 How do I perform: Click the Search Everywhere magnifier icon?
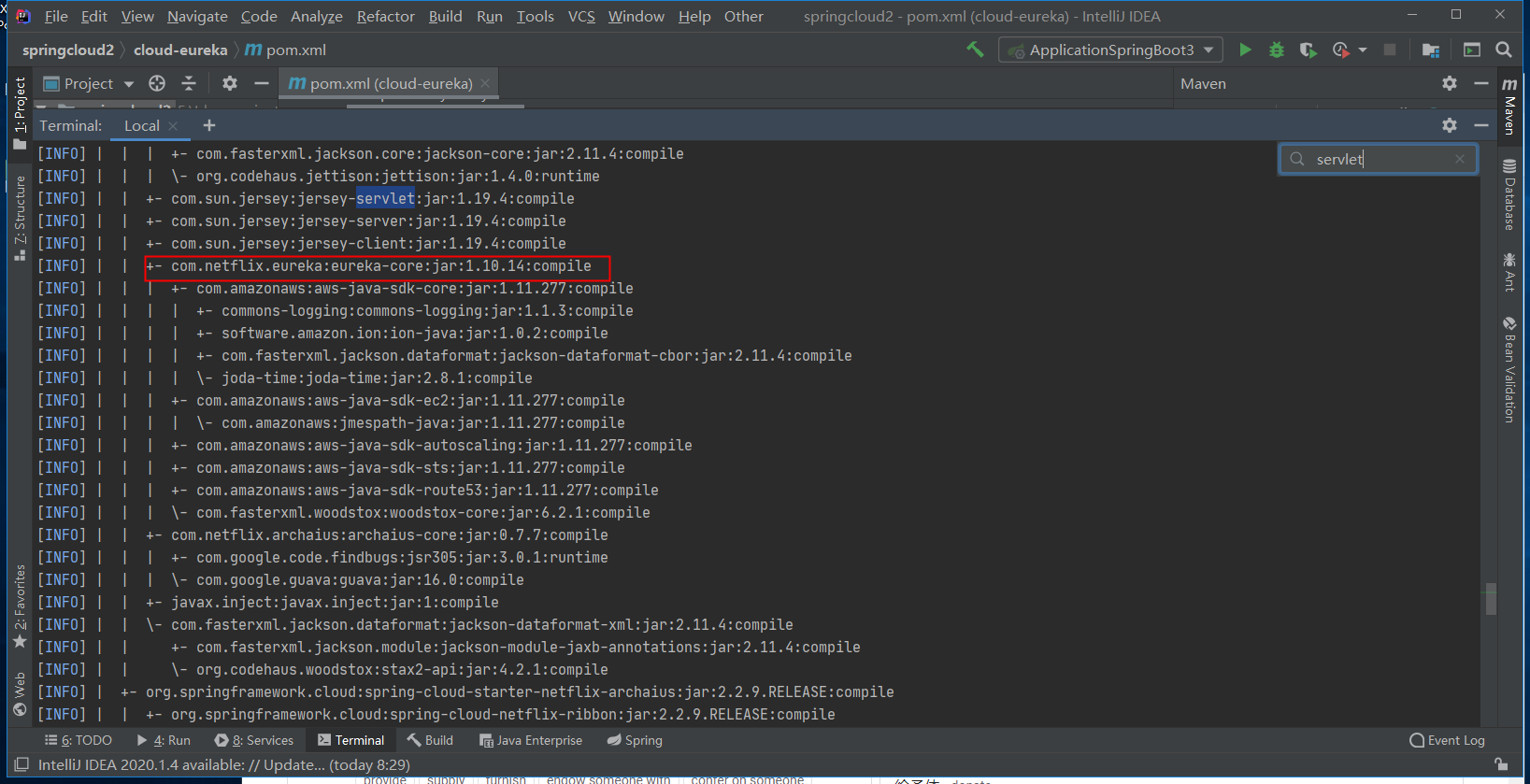click(1504, 50)
